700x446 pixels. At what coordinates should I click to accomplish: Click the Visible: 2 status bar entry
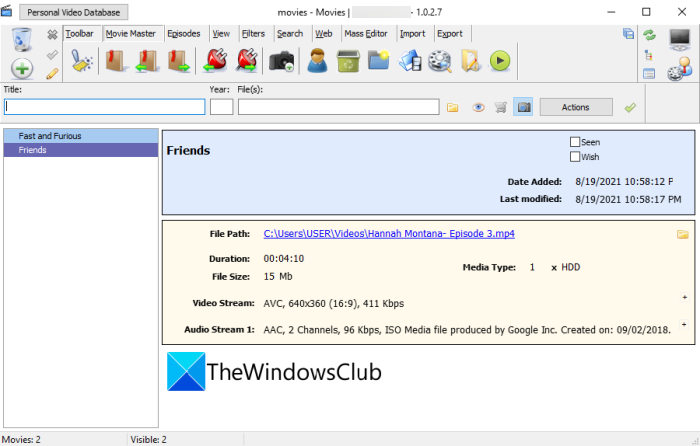tap(148, 440)
